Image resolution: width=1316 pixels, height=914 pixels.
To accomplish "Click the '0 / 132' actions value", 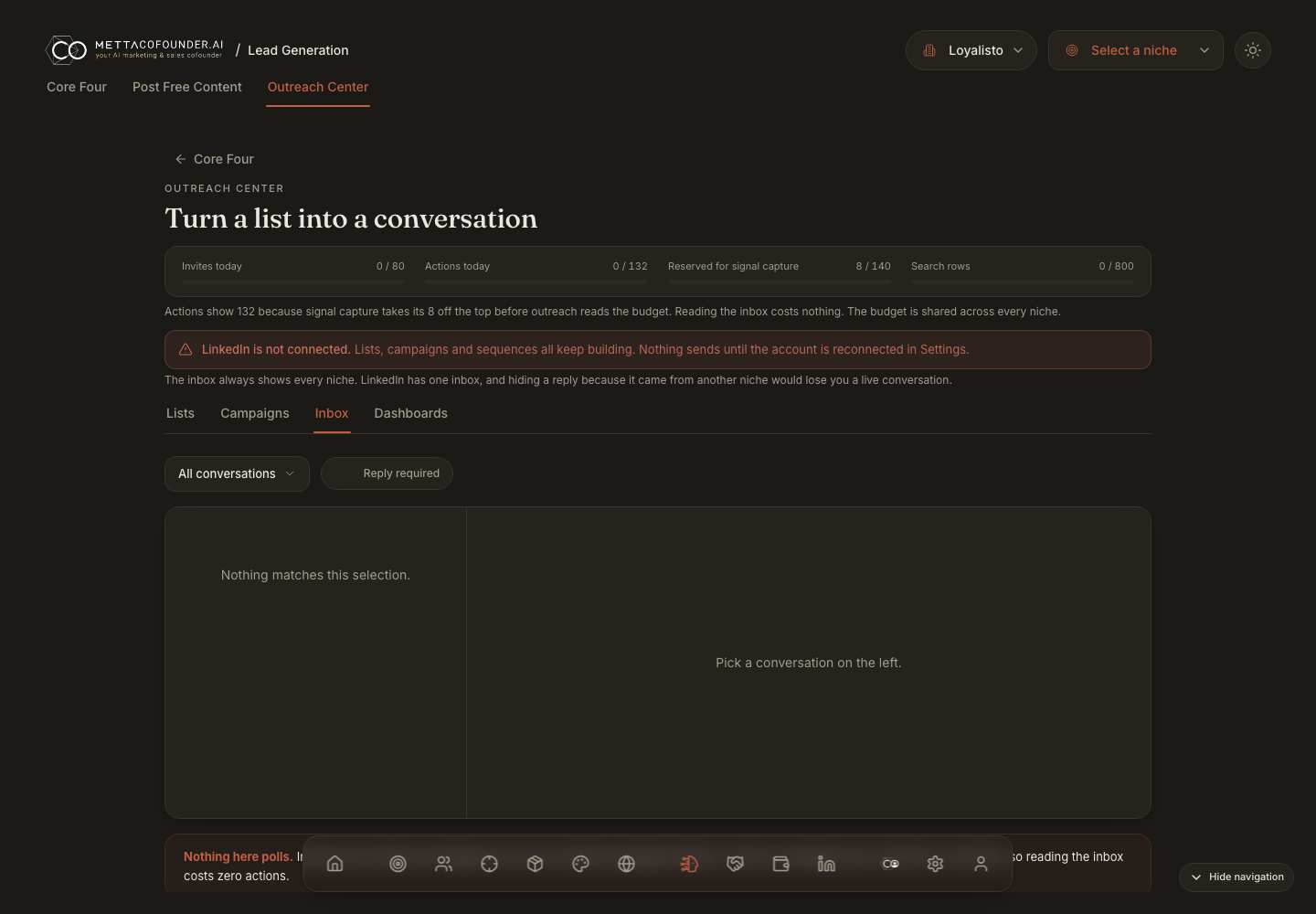I will (630, 266).
